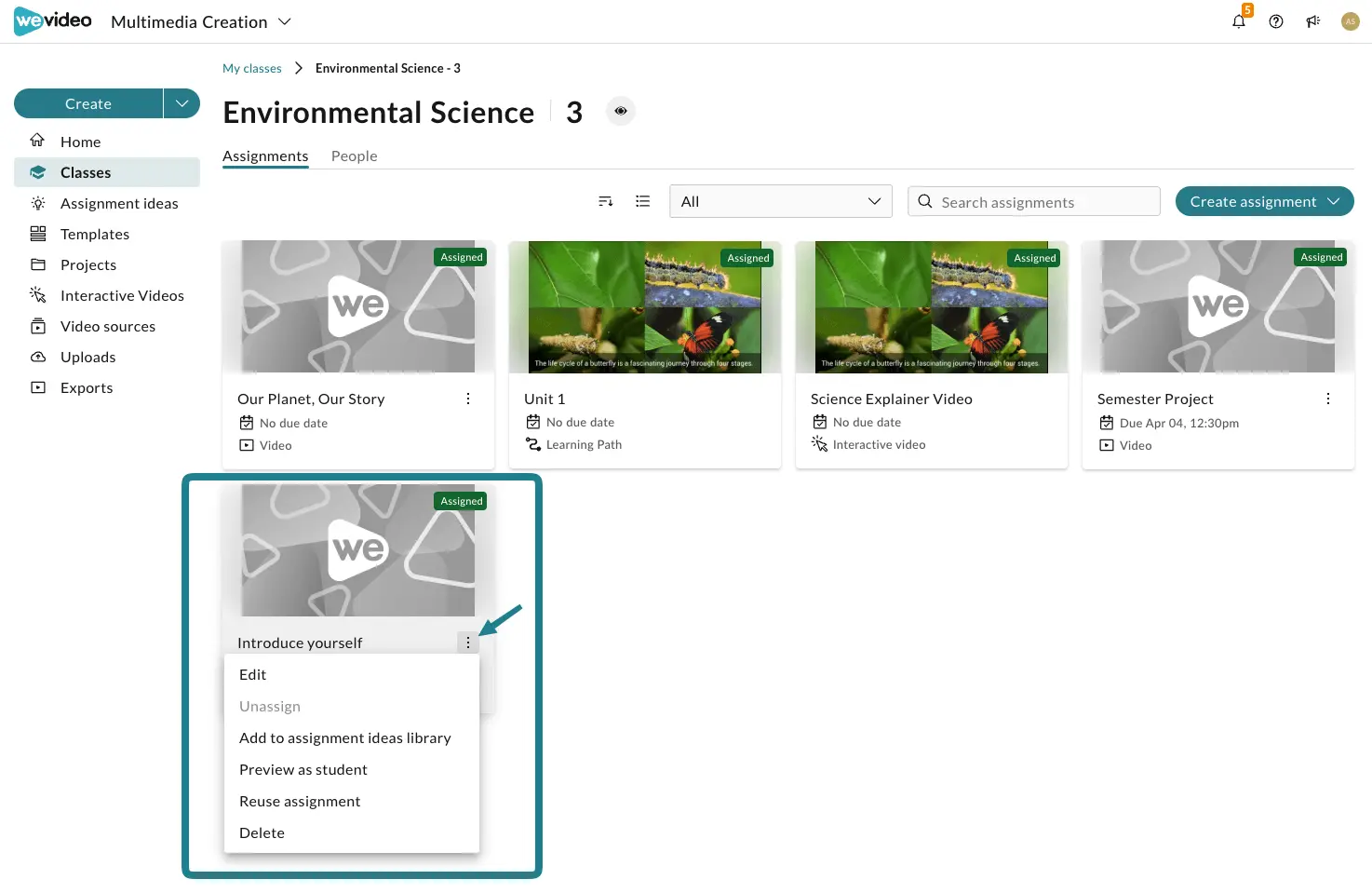
Task: Click the Templates icon in sidebar
Action: (38, 234)
